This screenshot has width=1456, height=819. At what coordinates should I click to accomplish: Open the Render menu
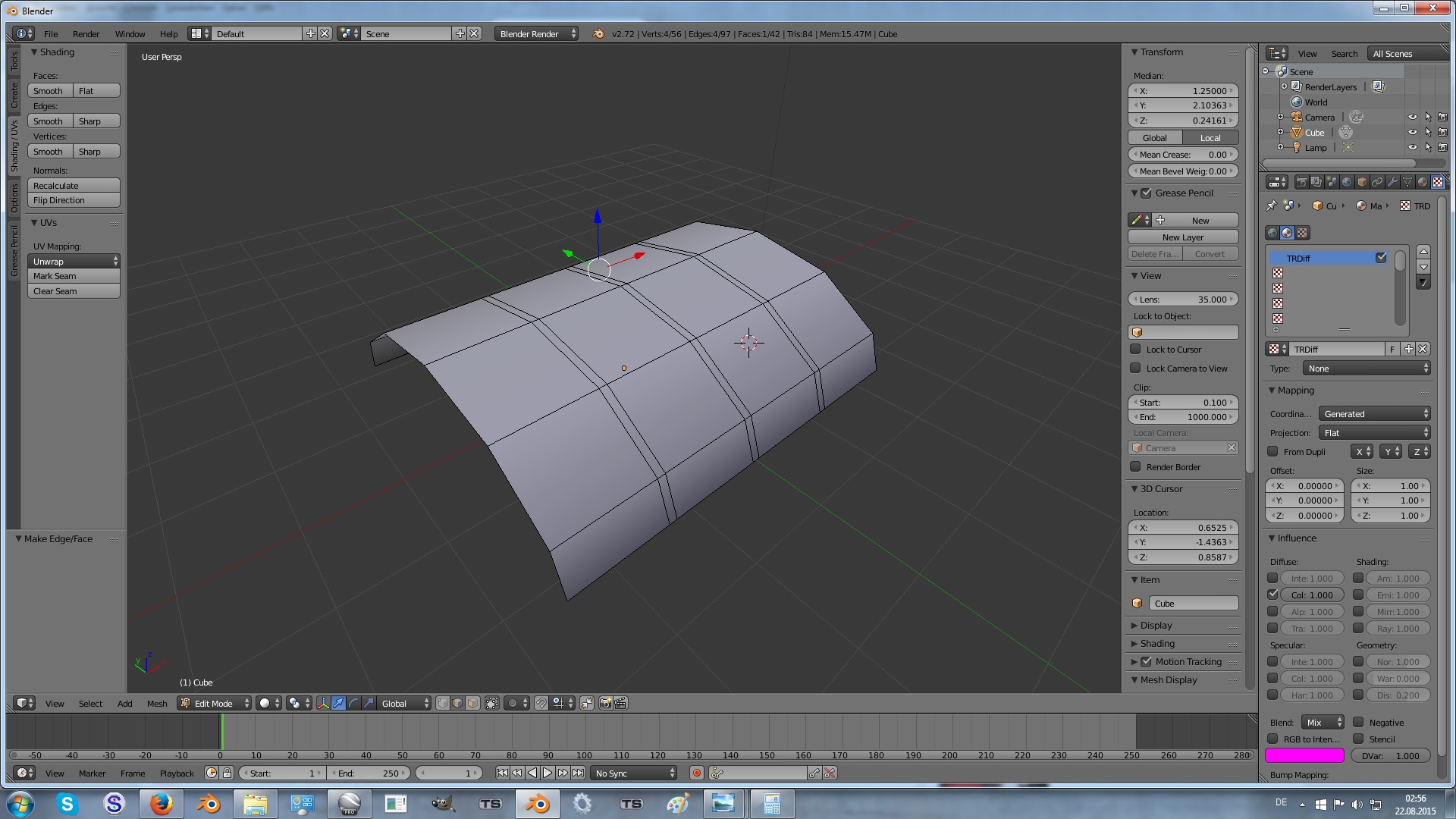tap(86, 34)
